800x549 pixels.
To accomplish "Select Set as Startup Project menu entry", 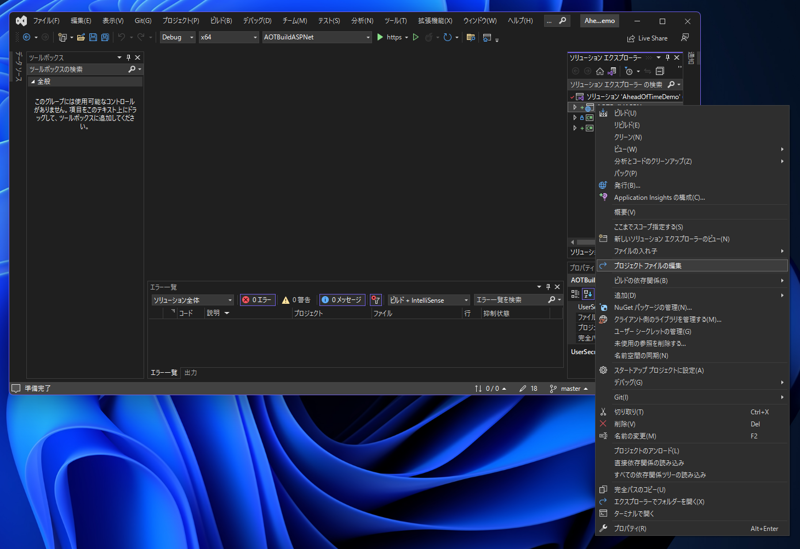I will (x=692, y=370).
